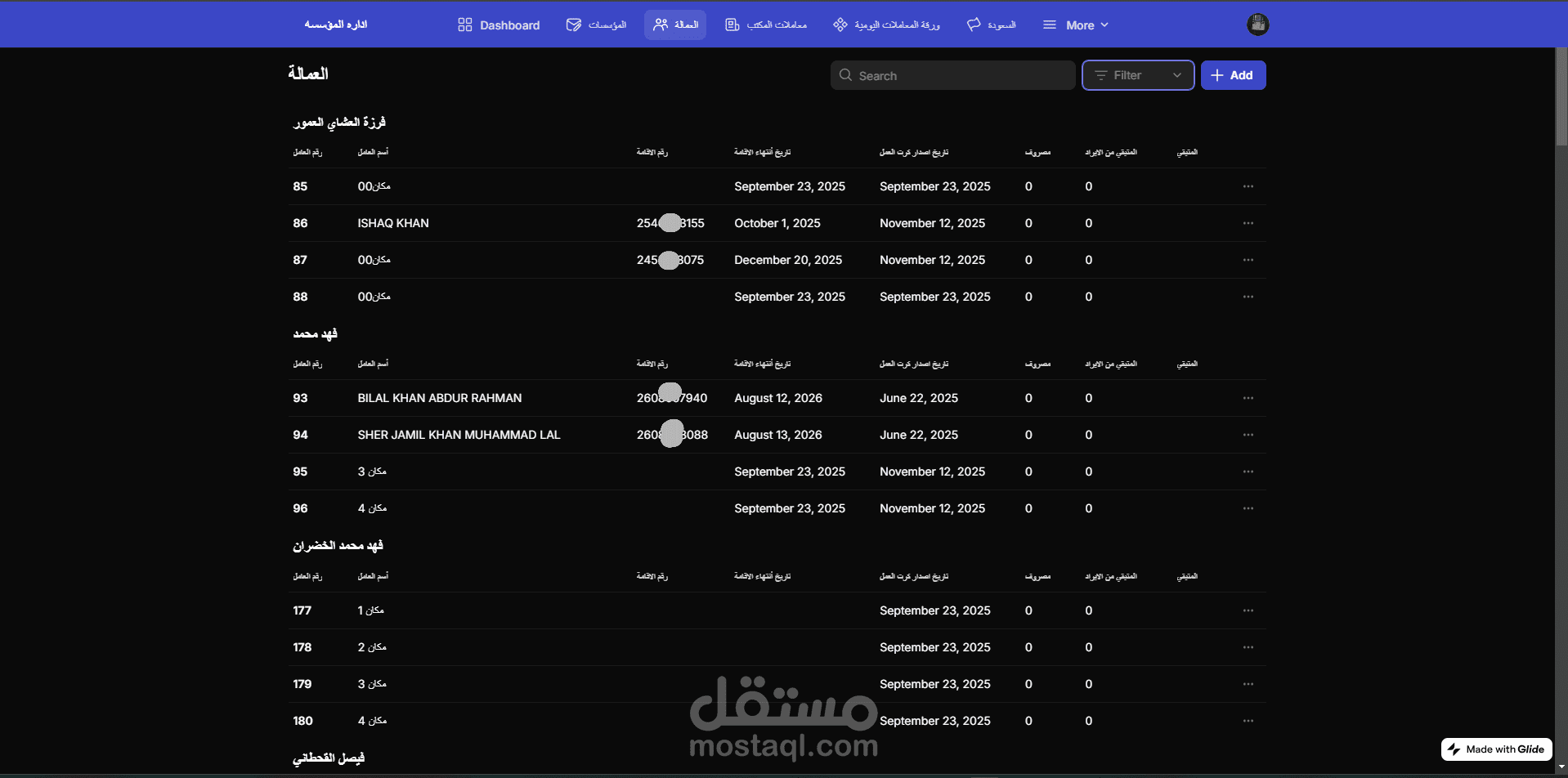Click the group heading فهد محمد الخضران
This screenshot has height=778, width=1568.
[x=338, y=545]
